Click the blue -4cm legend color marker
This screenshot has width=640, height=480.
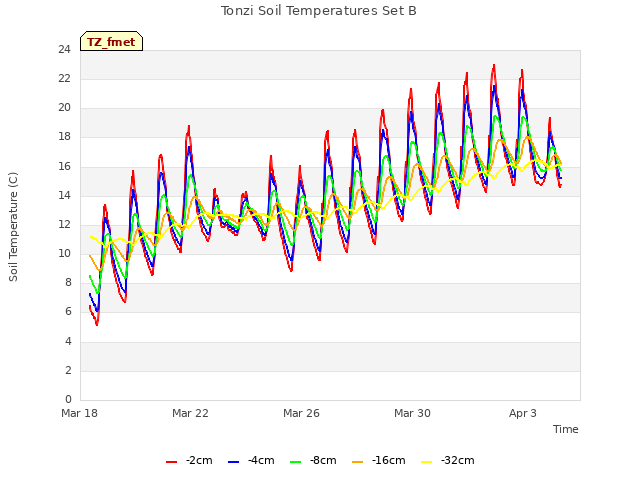233,462
